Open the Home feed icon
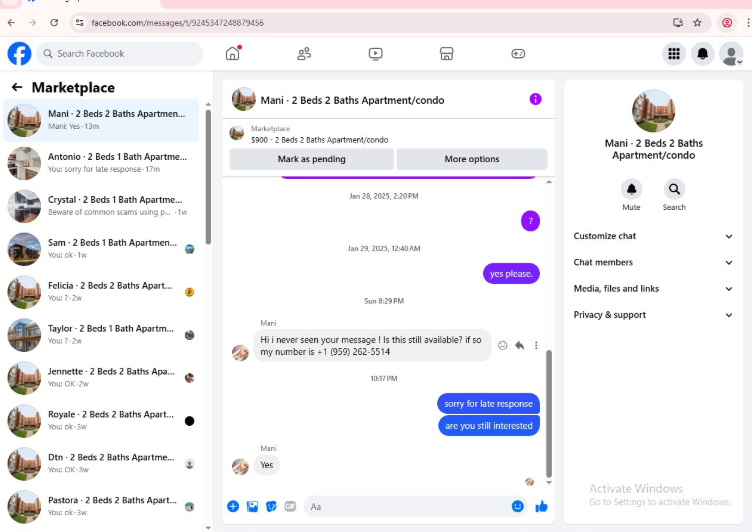 click(233, 53)
